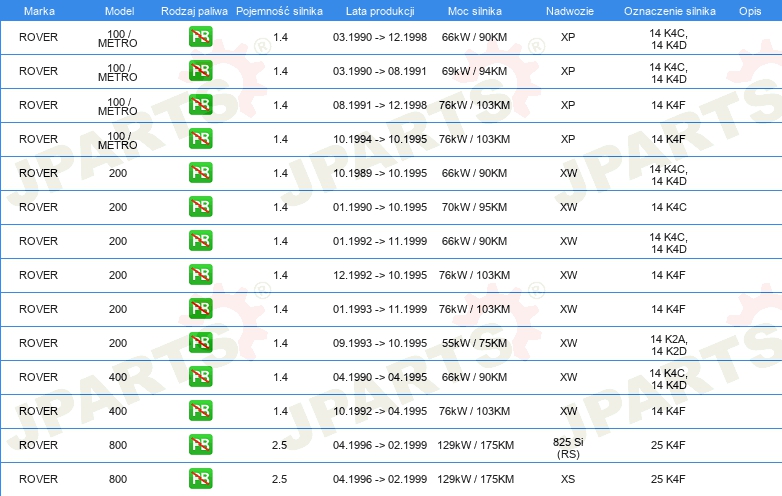Click petrol fuel icon in row 03.1990 -> 12.1998
This screenshot has width=782, height=496.
click(x=200, y=37)
